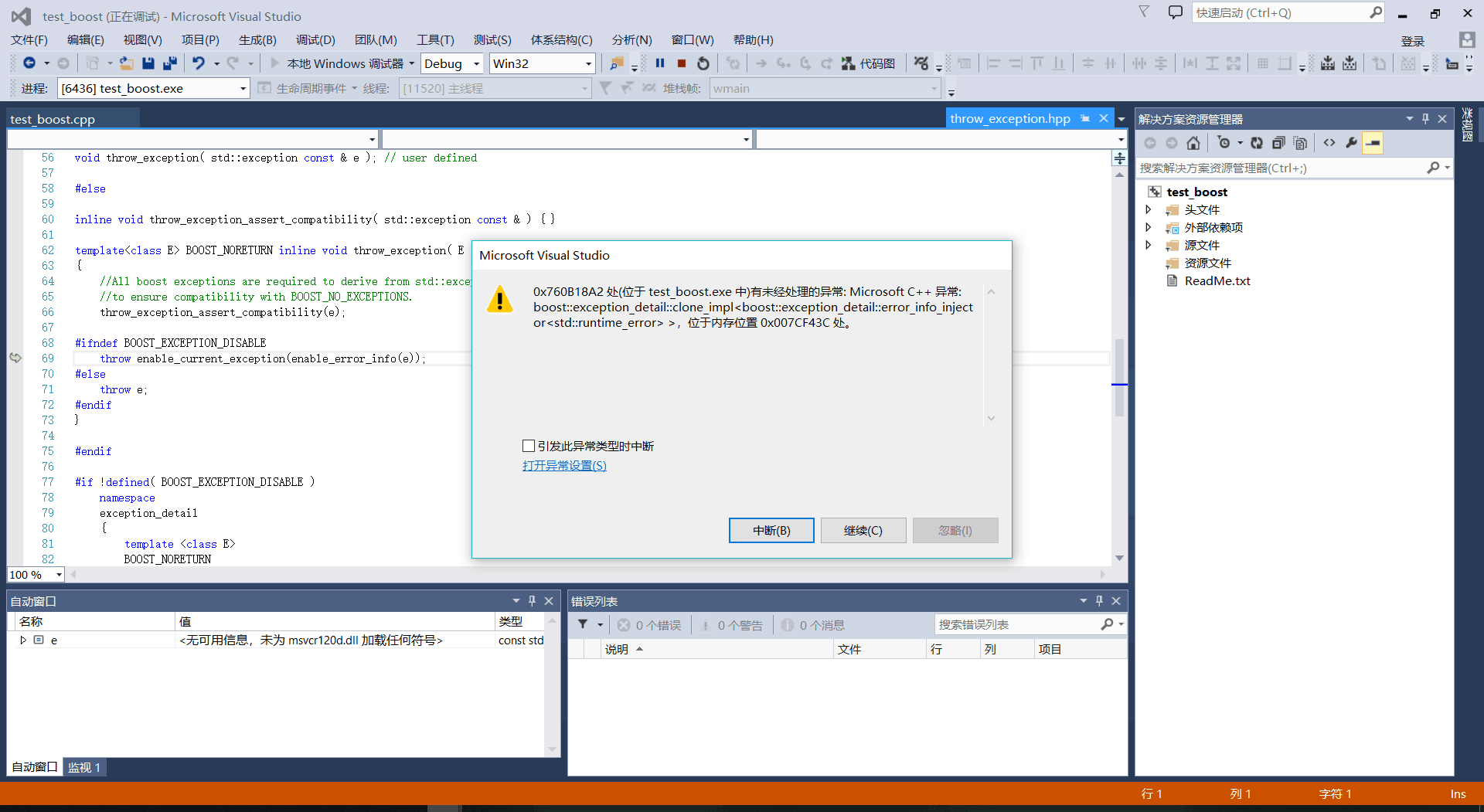Pause debugging with the Break All icon
Image resolution: width=1484 pixels, height=812 pixels.
click(660, 63)
